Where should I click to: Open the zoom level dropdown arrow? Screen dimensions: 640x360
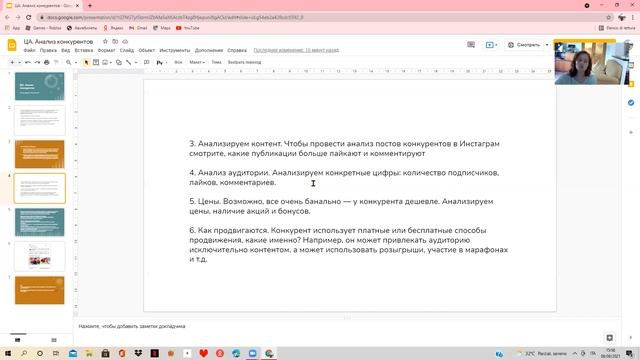[76, 62]
